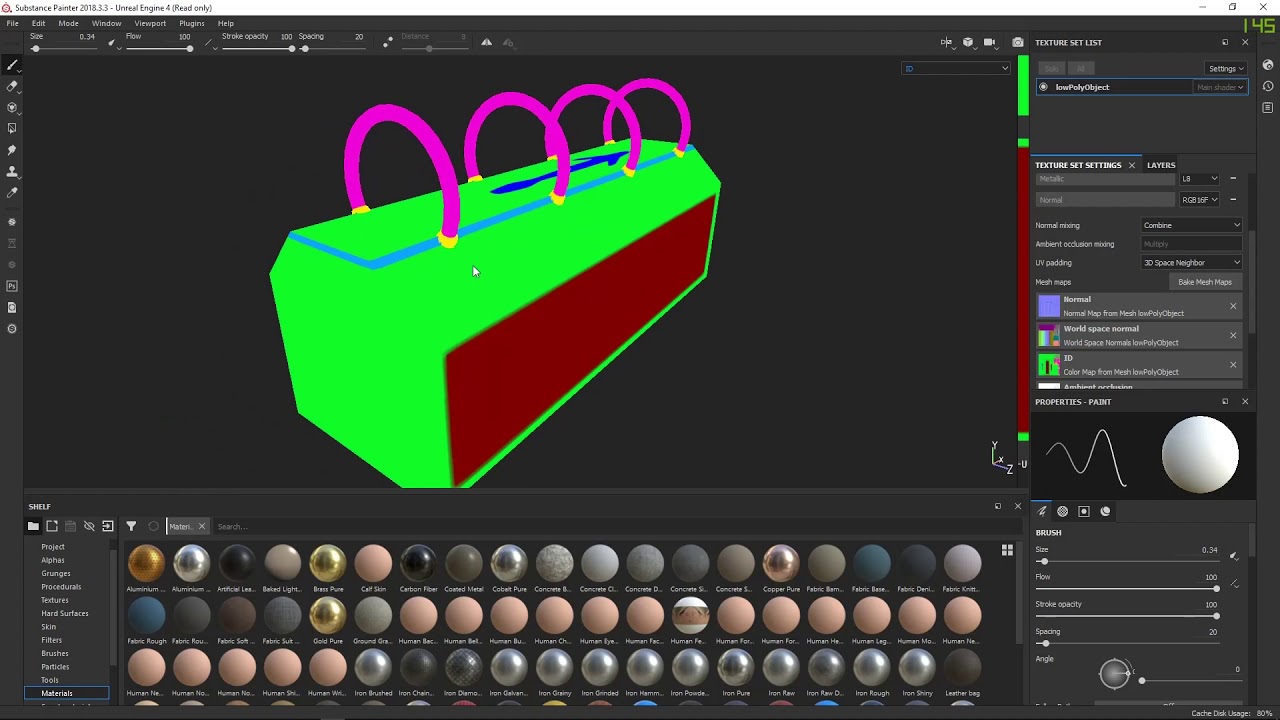Open the File menu
Viewport: 1280px width, 720px height.
pos(12,23)
